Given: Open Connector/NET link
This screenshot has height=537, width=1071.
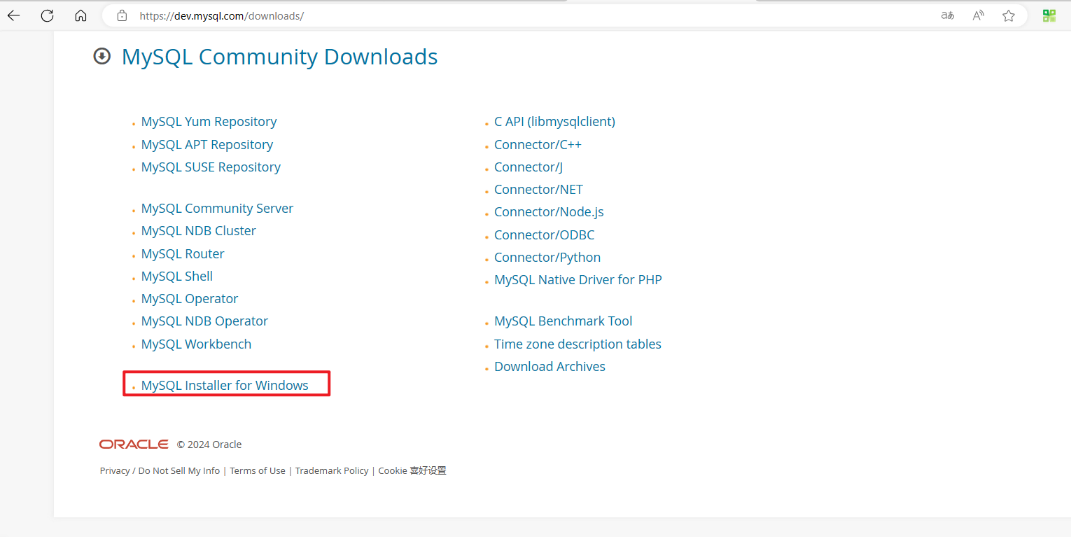Looking at the screenshot, I should tap(539, 189).
